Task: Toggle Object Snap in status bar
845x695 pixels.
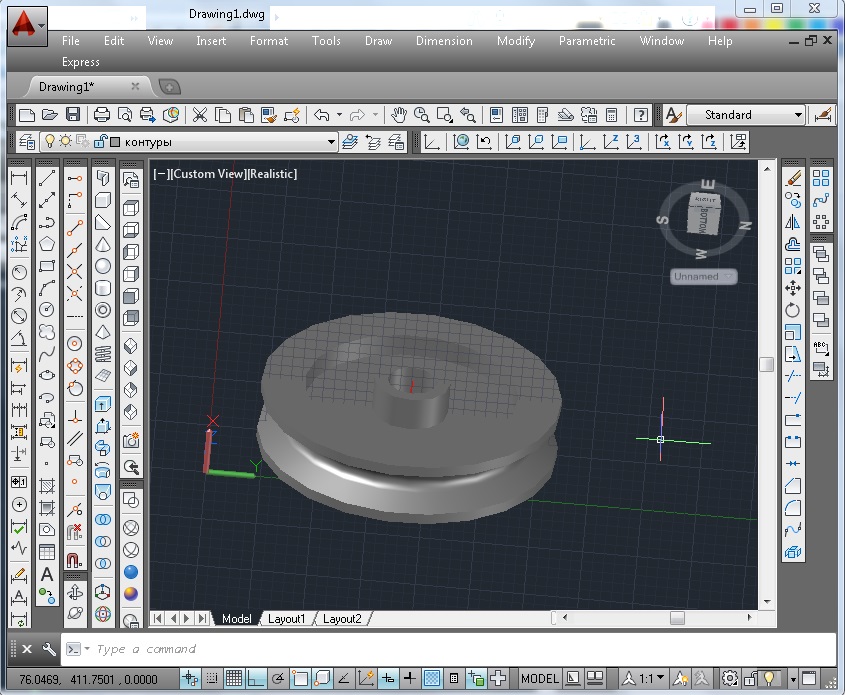Action: pyautogui.click(x=300, y=678)
